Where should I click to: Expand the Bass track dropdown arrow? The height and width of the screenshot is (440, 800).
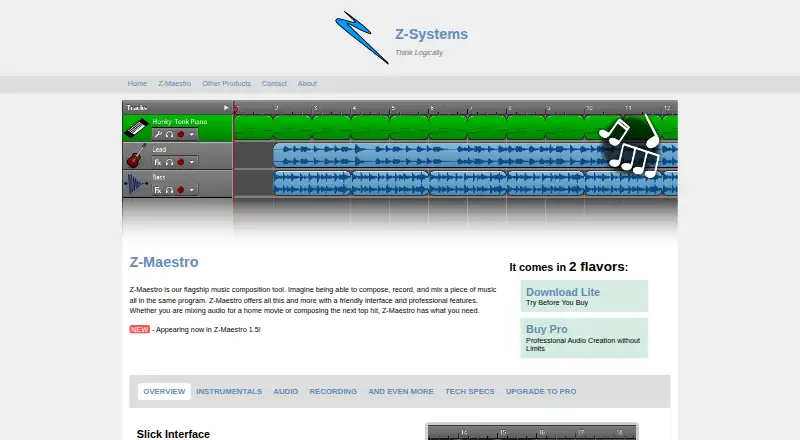pos(192,190)
